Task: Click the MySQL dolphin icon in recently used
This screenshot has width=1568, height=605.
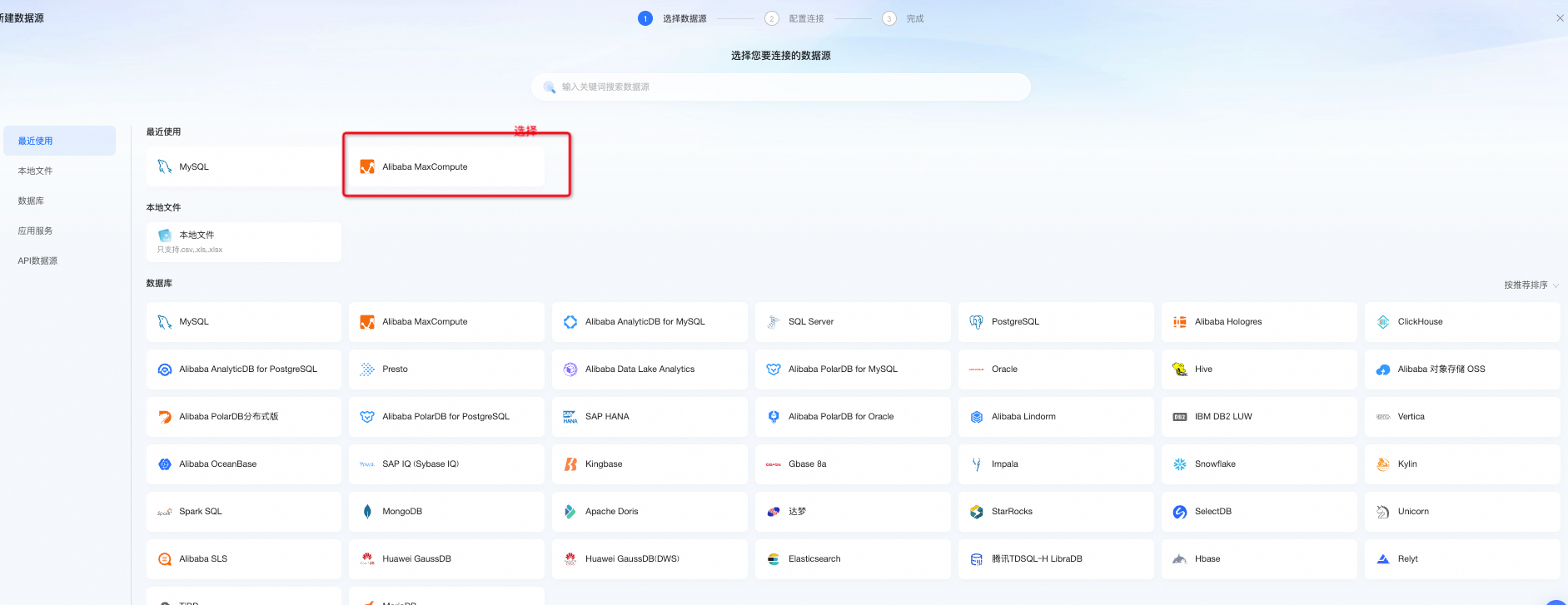Action: pyautogui.click(x=164, y=166)
